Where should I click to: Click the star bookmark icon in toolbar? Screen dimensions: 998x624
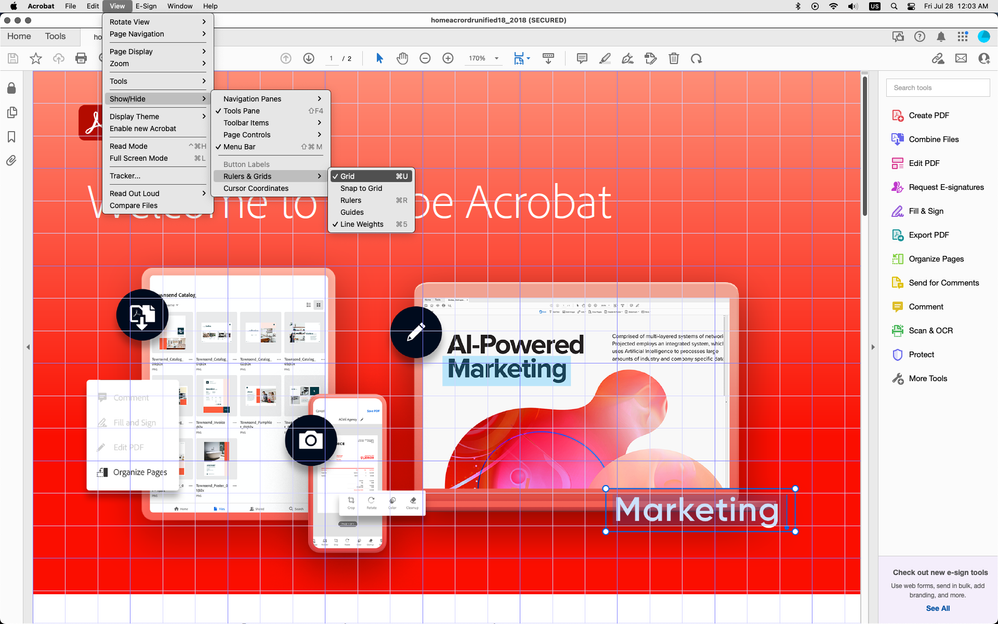pos(36,59)
